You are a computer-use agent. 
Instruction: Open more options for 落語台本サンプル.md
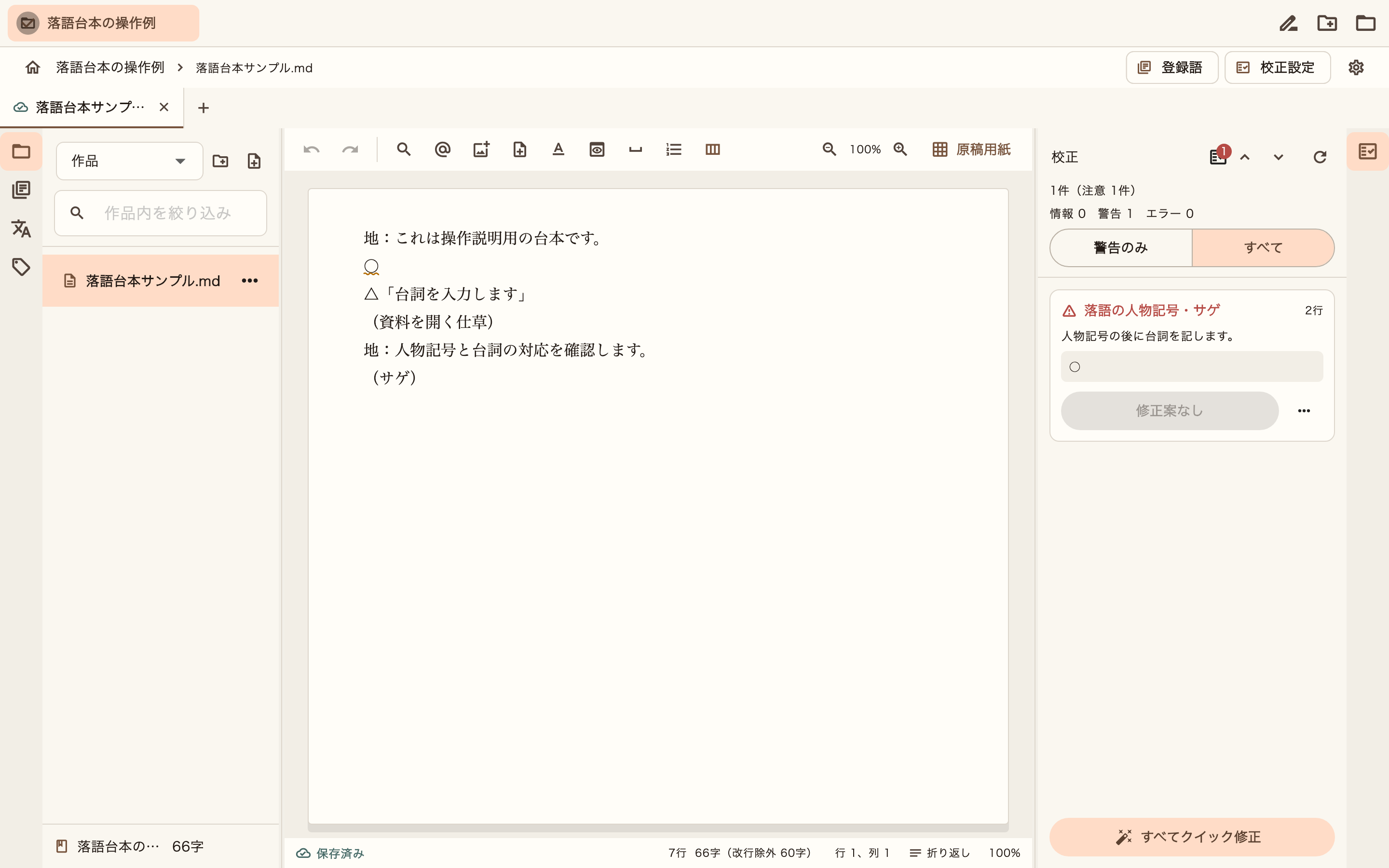pos(250,281)
